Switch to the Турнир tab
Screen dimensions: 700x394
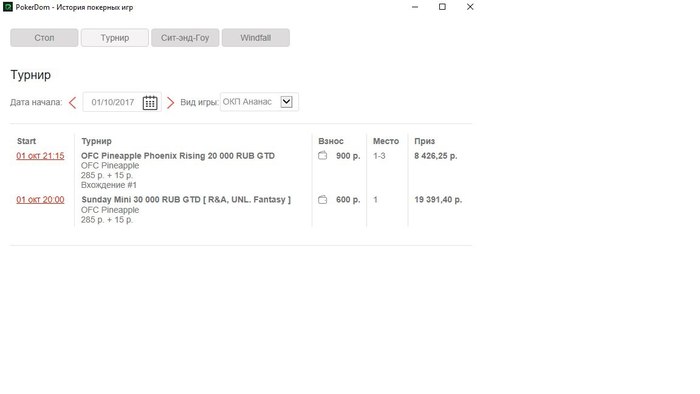[115, 38]
